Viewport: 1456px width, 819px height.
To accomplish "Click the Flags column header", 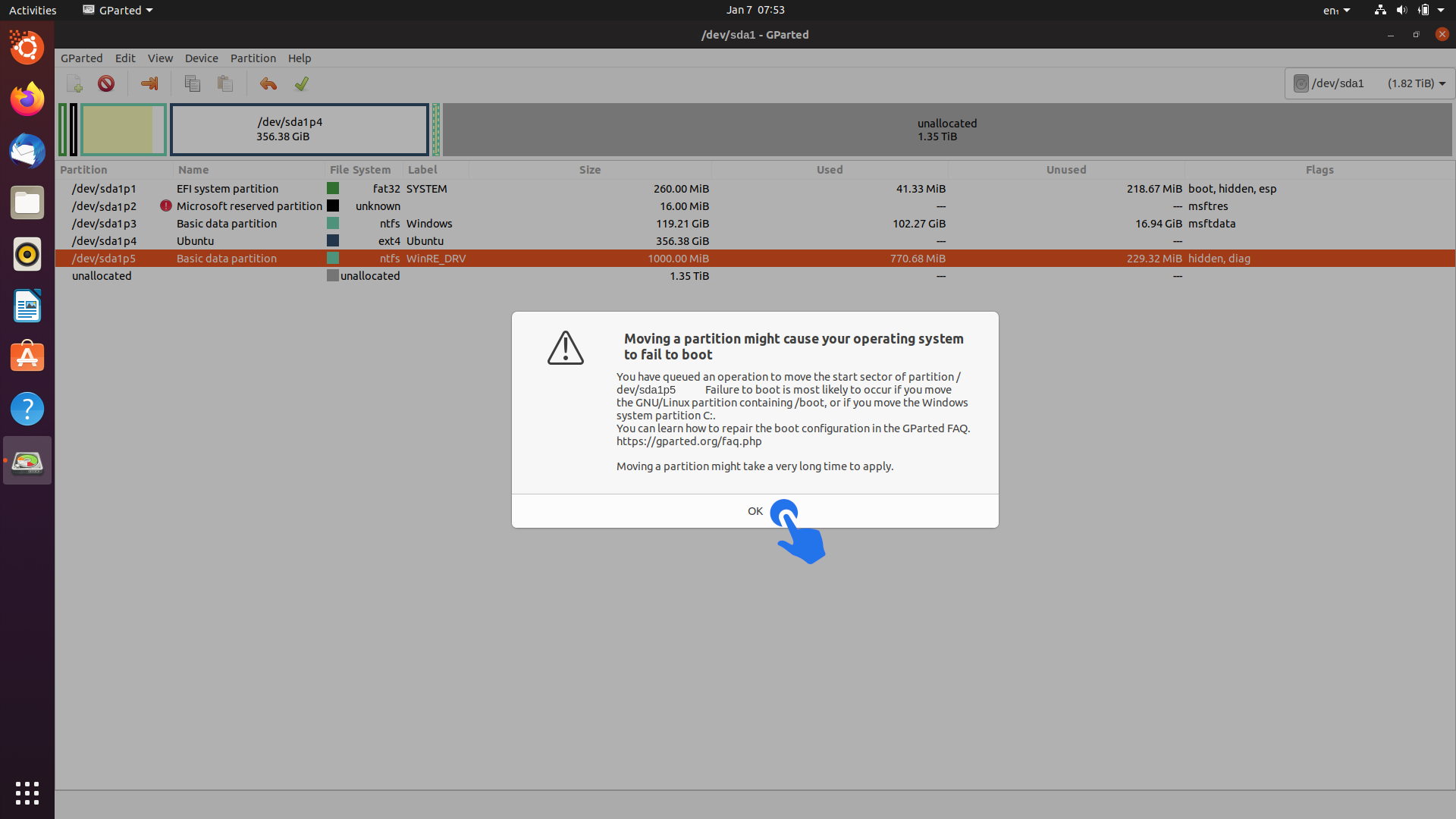I will (1319, 170).
